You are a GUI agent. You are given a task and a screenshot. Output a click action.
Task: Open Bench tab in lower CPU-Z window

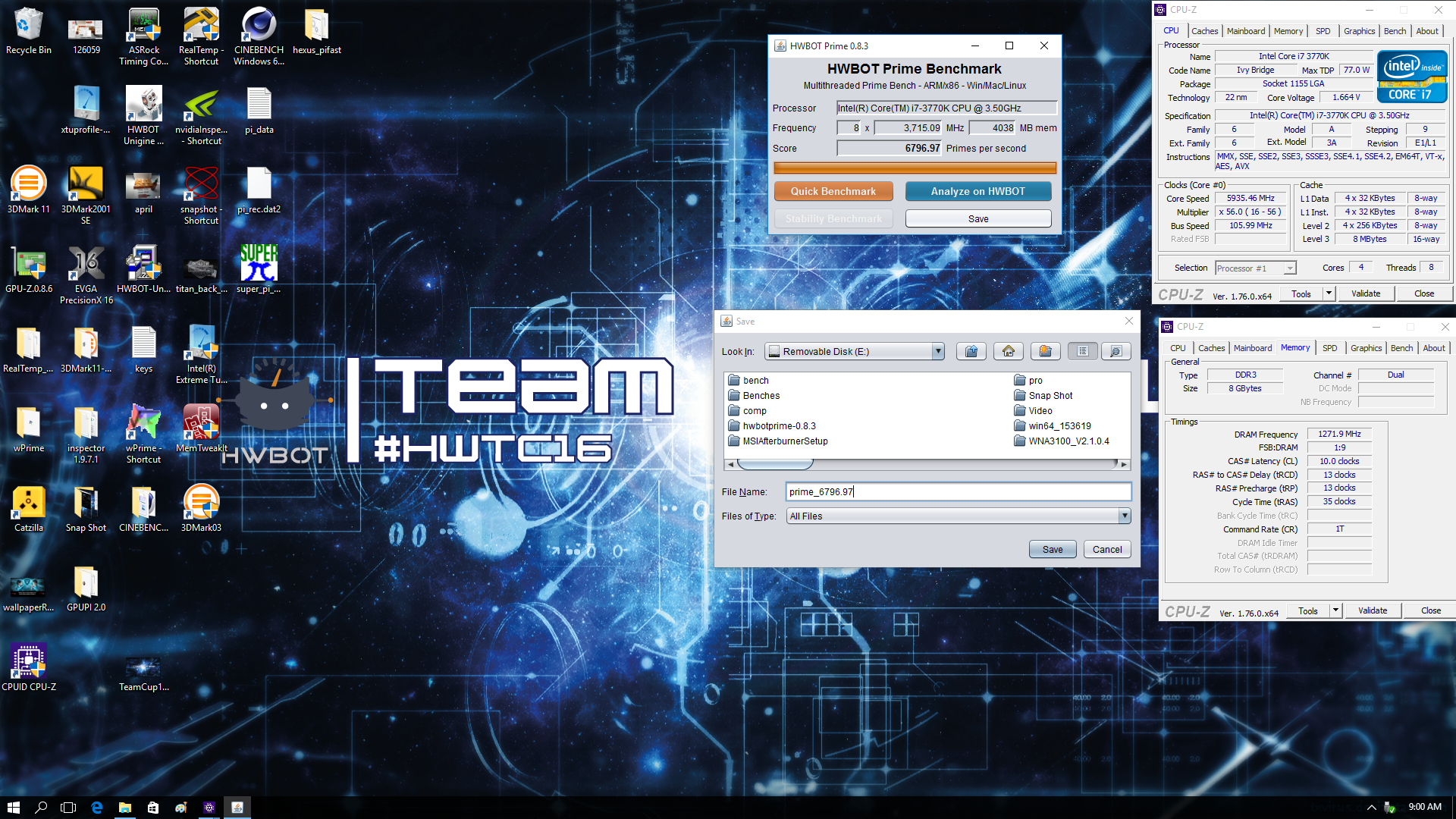click(x=1401, y=348)
